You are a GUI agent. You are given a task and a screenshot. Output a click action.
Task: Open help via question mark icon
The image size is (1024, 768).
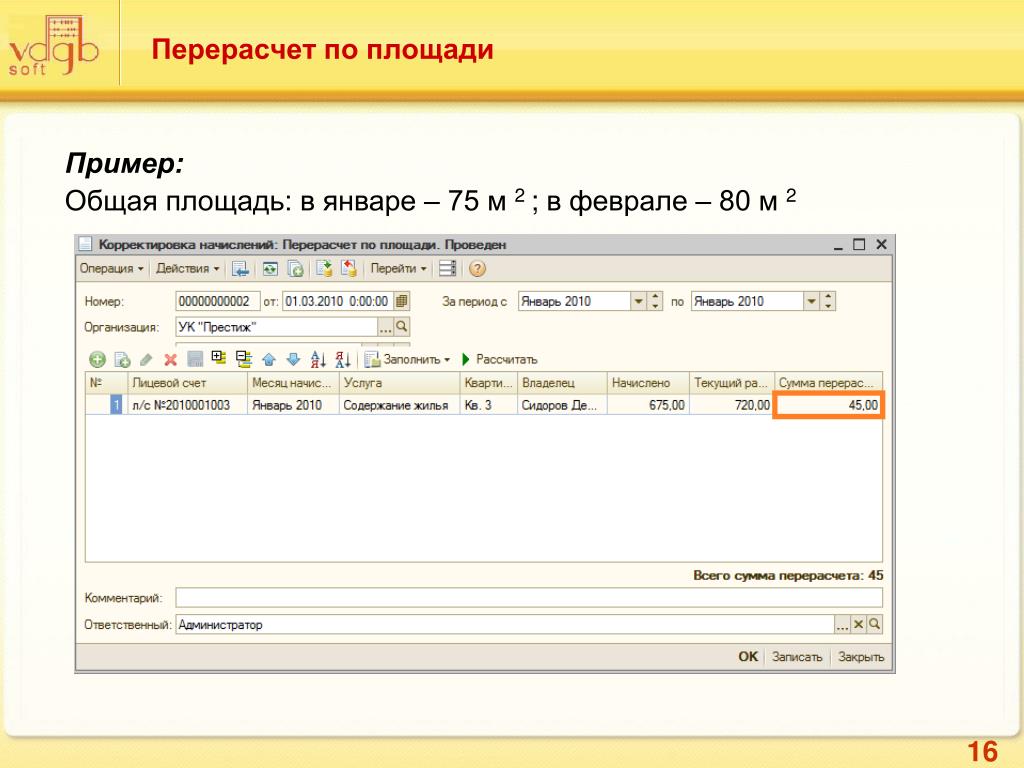477,268
